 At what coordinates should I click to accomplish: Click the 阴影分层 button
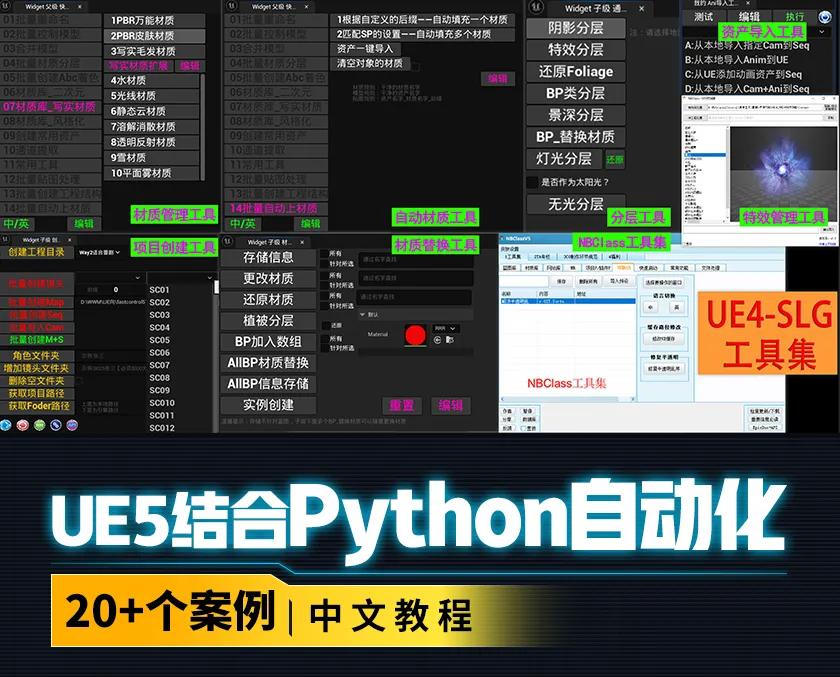click(576, 28)
